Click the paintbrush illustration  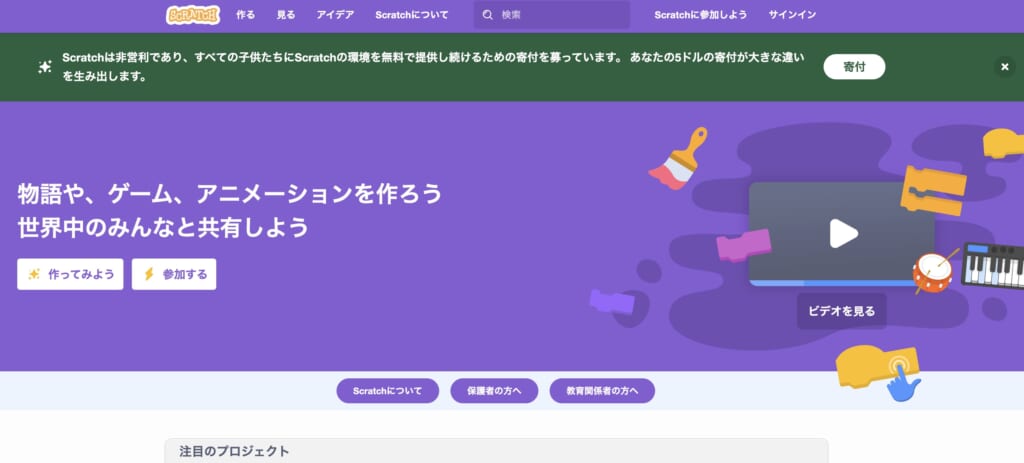pyautogui.click(x=679, y=158)
